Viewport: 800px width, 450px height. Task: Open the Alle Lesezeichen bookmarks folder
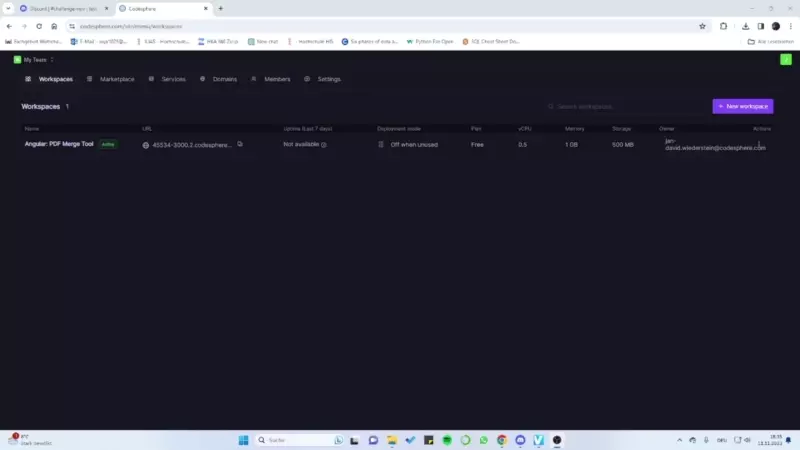[x=770, y=41]
